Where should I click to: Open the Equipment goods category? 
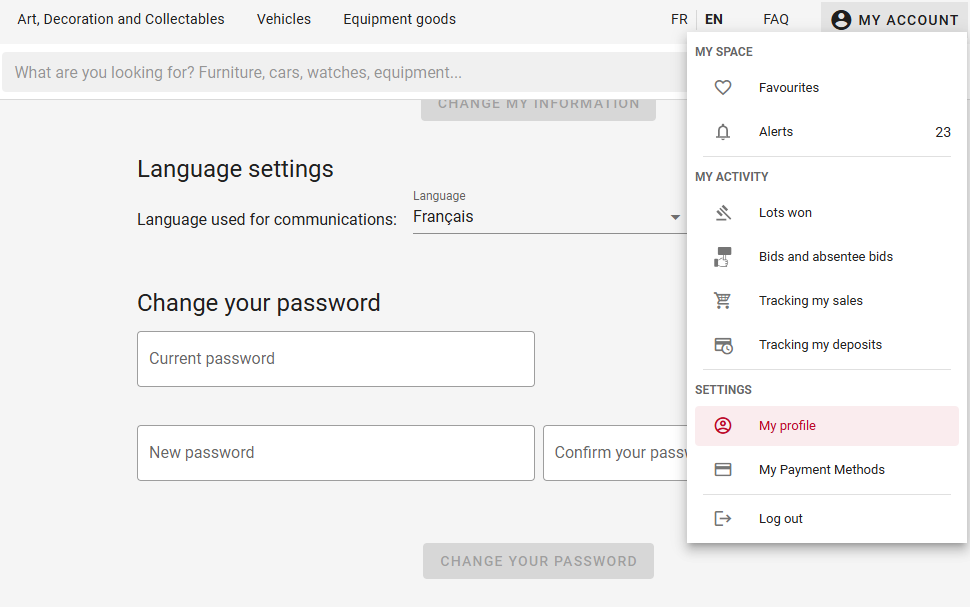point(400,19)
